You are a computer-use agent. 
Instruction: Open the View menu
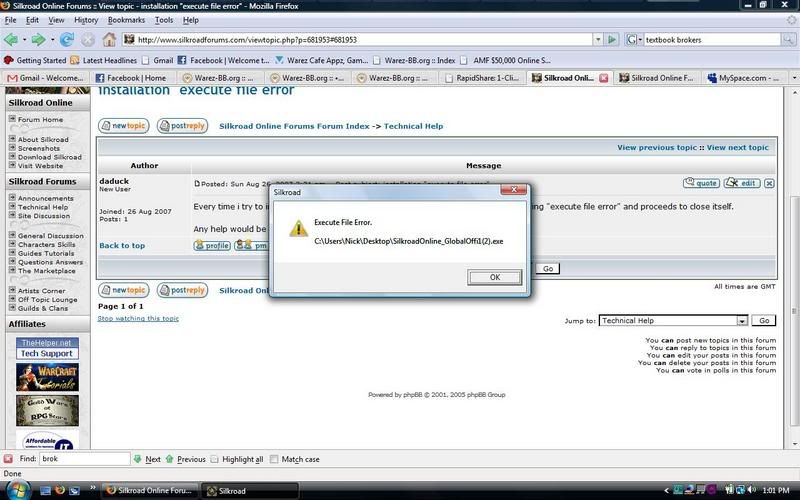coord(56,20)
